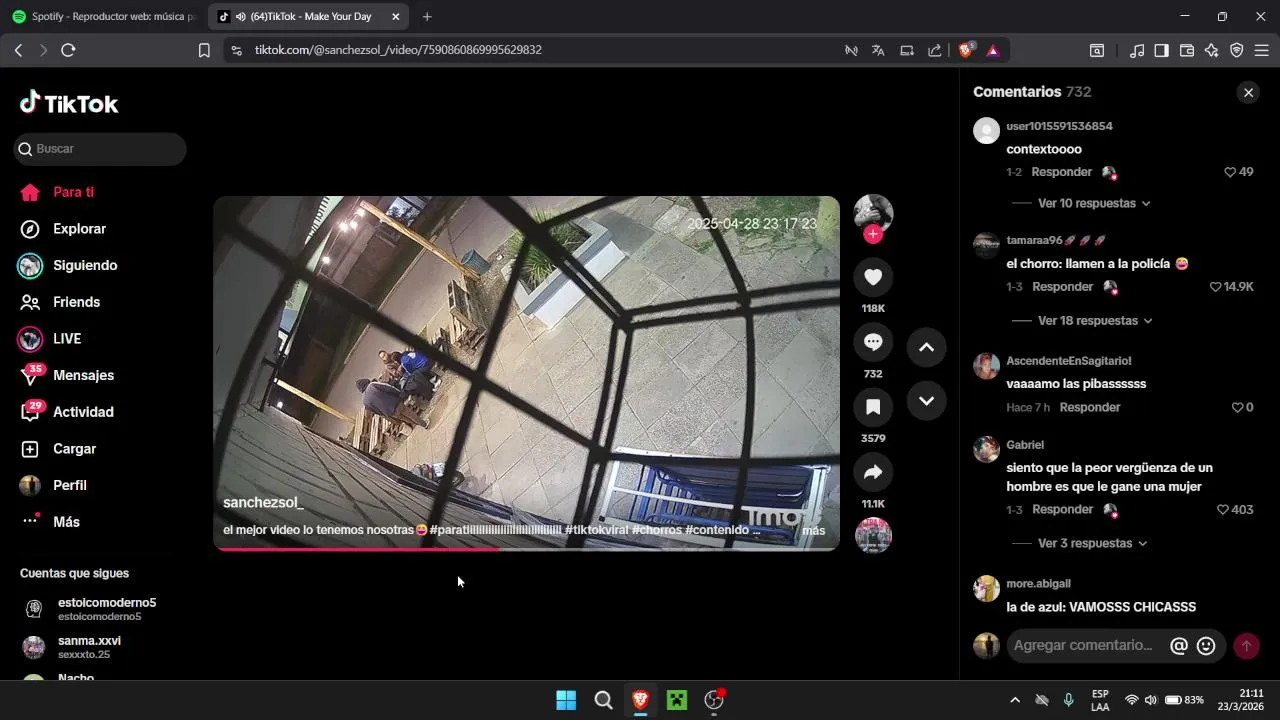Open comments via speech bubble icon
This screenshot has height=720, width=1280.
[873, 342]
